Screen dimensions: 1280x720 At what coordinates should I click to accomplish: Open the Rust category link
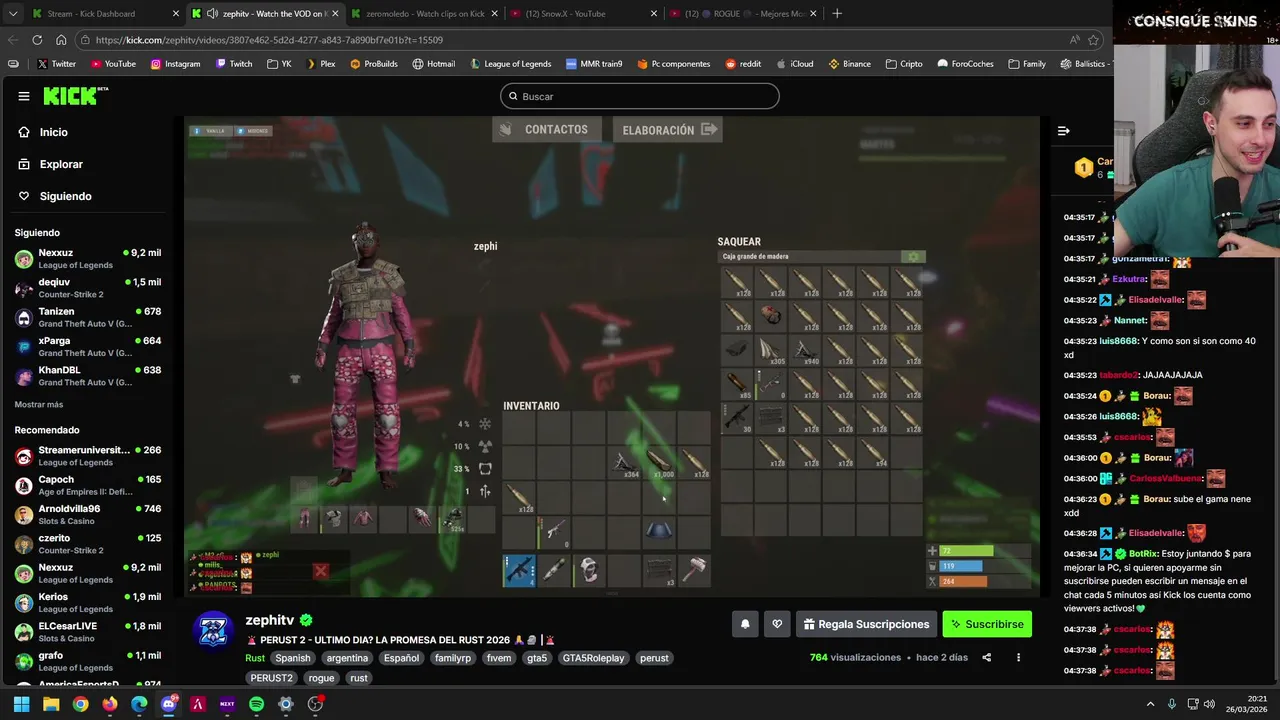(x=255, y=658)
